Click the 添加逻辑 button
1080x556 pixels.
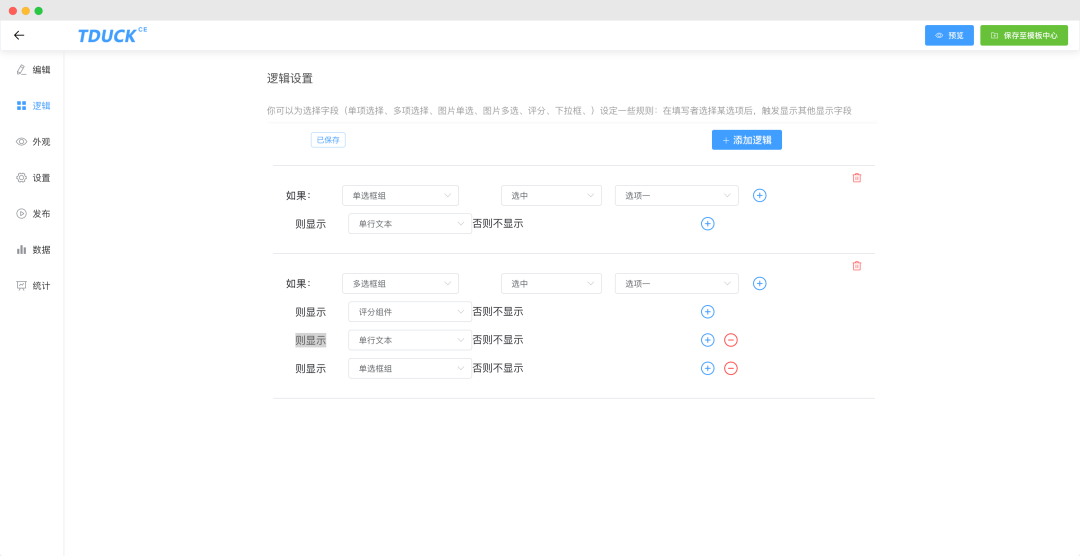[x=746, y=140]
